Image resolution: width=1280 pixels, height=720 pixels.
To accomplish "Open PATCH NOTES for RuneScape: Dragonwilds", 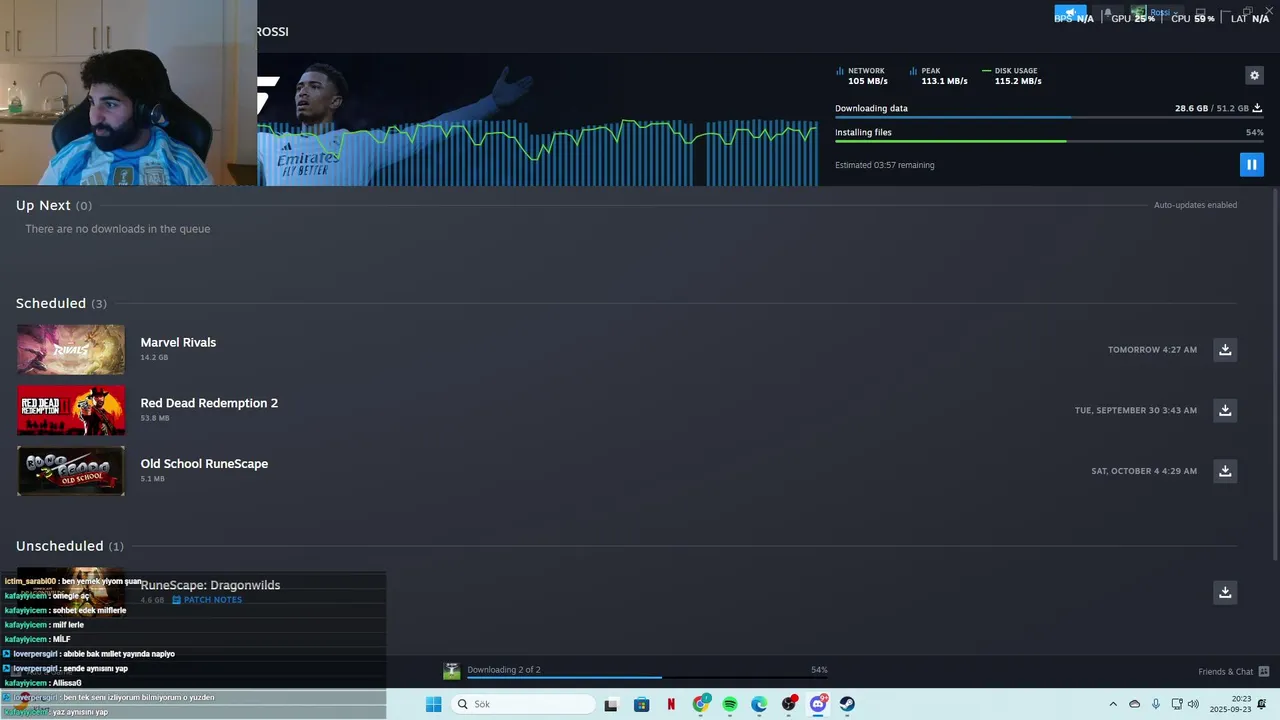I will (207, 600).
